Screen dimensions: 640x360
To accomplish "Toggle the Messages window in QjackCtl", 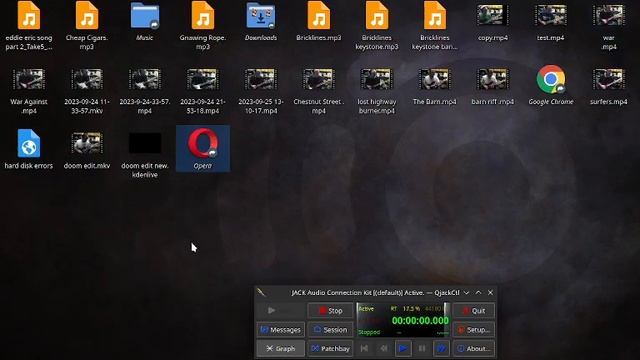I will coord(280,329).
